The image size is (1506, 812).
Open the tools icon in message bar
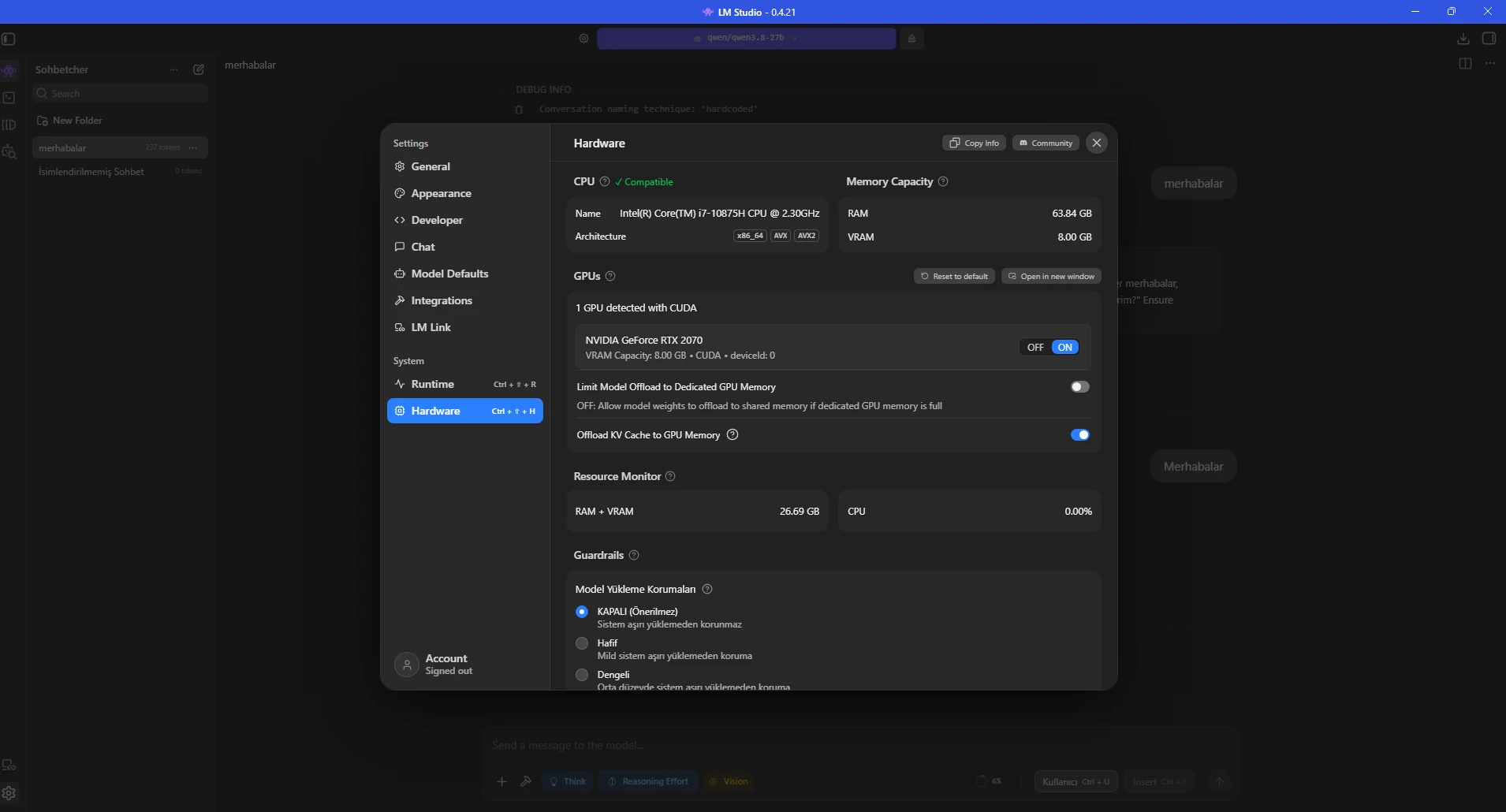tap(526, 781)
